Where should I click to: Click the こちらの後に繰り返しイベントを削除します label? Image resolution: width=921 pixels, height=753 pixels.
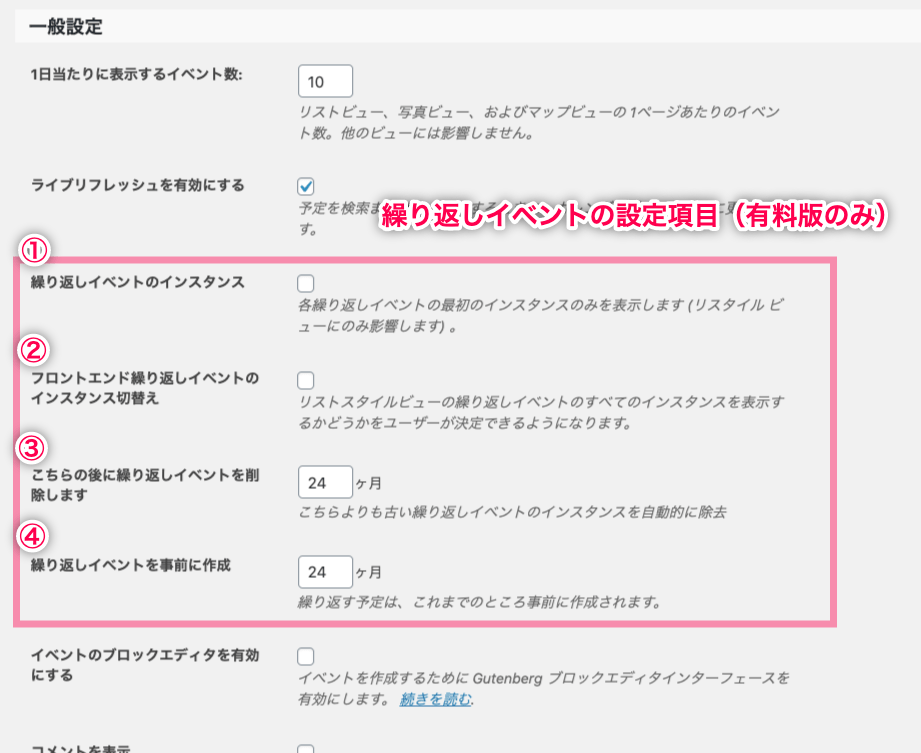pos(144,485)
